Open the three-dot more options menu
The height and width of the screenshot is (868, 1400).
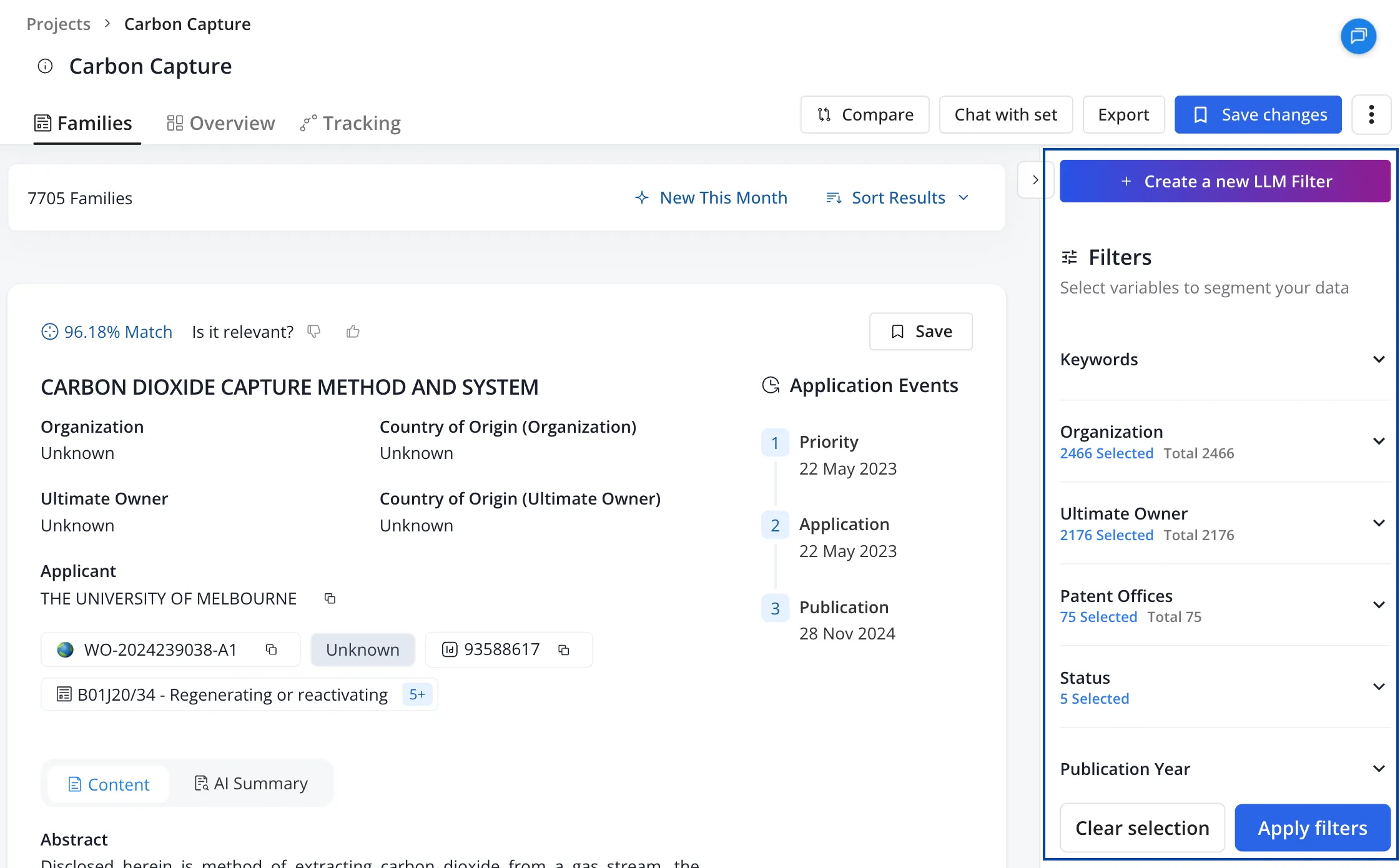click(x=1371, y=115)
